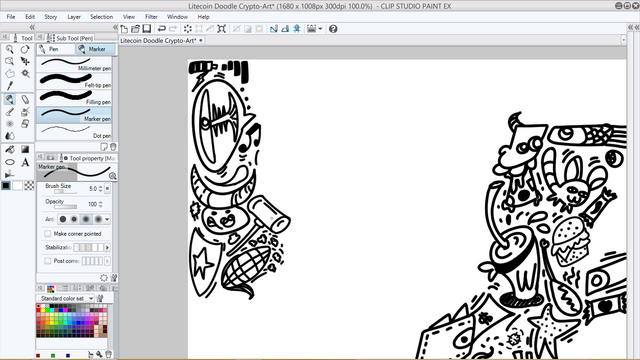Image resolution: width=640 pixels, height=360 pixels.
Task: Select the Blend tool
Action: (x=10, y=136)
